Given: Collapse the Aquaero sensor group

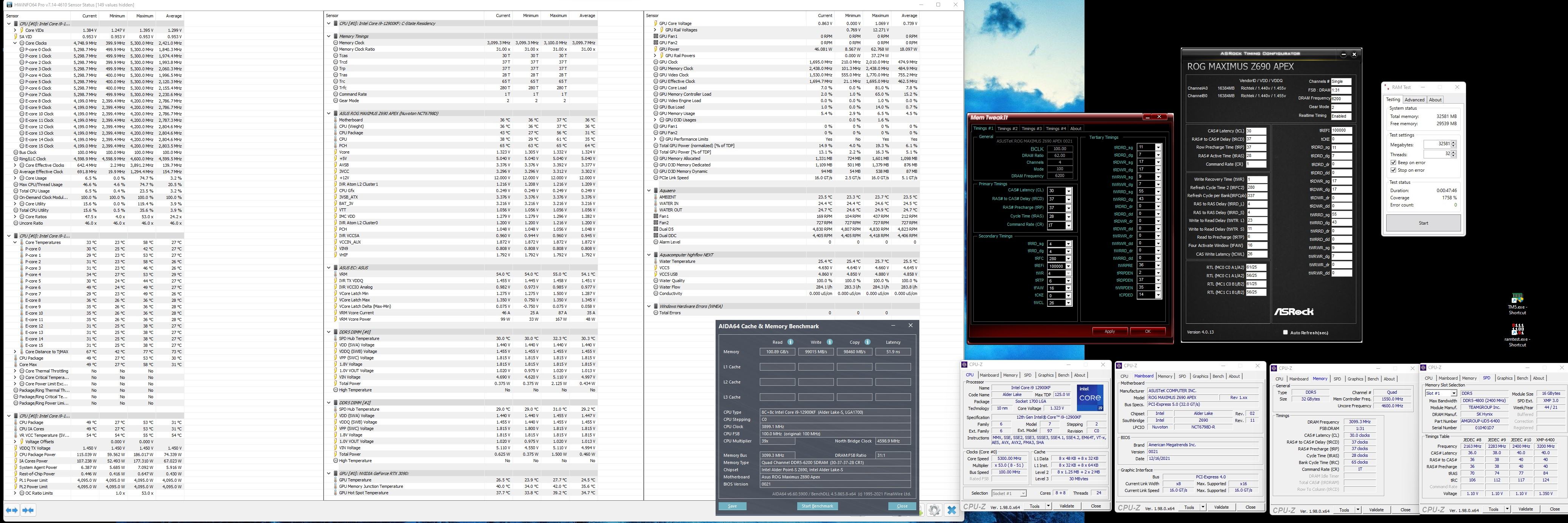Looking at the screenshot, I should click(x=649, y=191).
